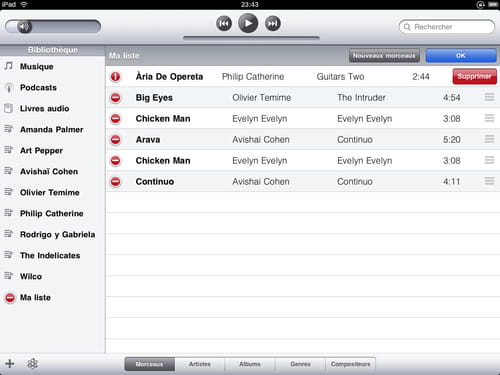Tap delete icon for Ma liste playlist

(x=10, y=298)
